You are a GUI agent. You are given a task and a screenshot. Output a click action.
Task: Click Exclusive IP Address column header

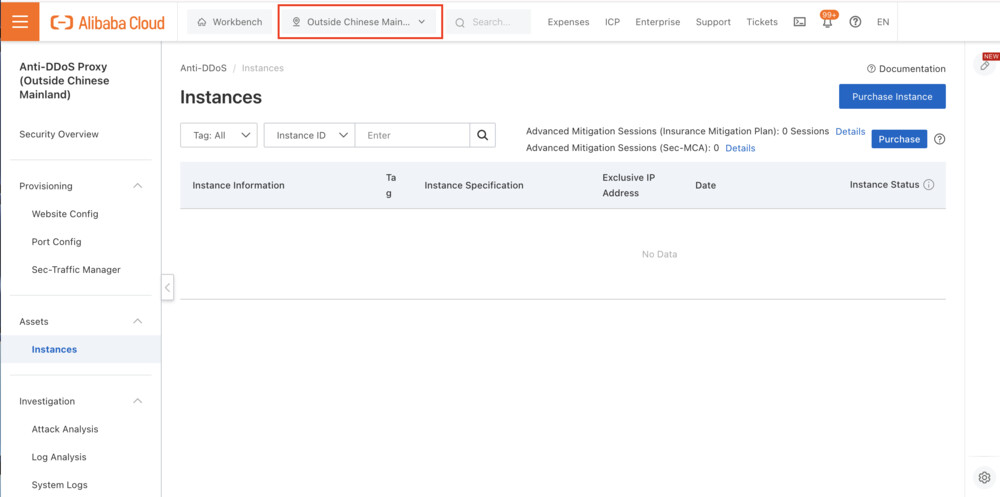coord(629,185)
